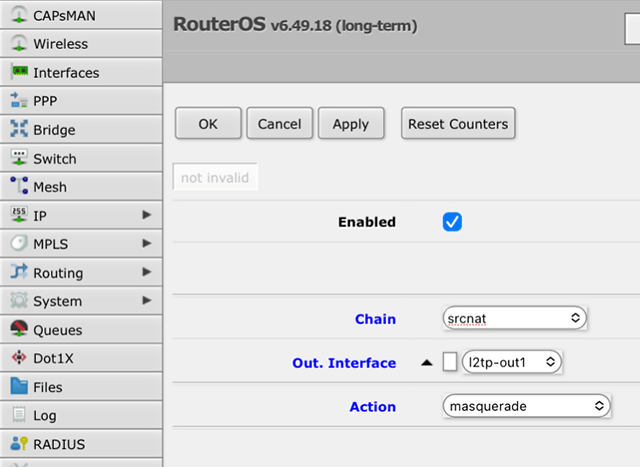Expand the MPLS submenu arrow

point(147,243)
